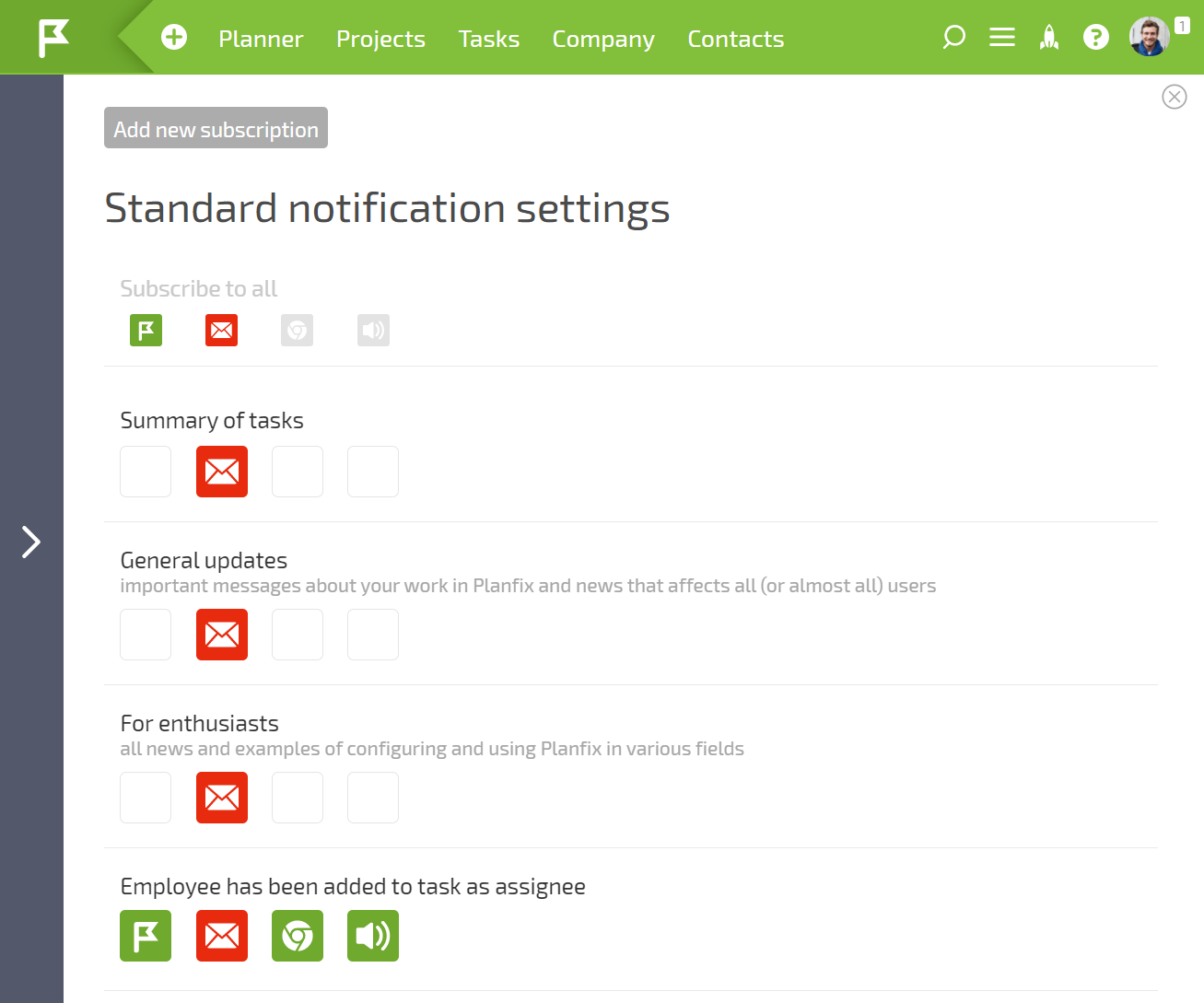This screenshot has width=1204, height=1003.
Task: Enable sound notification for Summary of tasks
Action: 373,472
